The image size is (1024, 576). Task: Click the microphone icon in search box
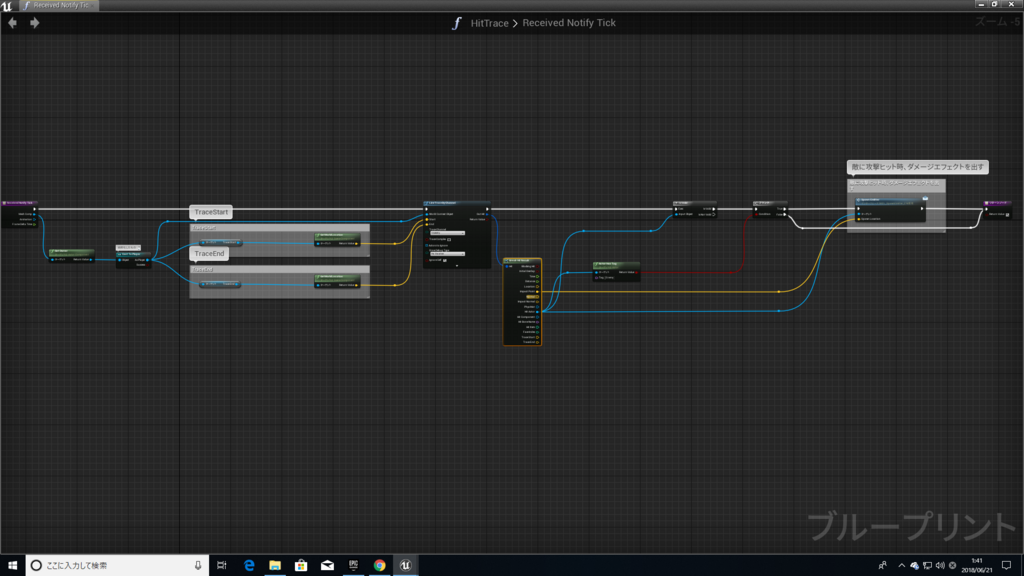(198, 565)
